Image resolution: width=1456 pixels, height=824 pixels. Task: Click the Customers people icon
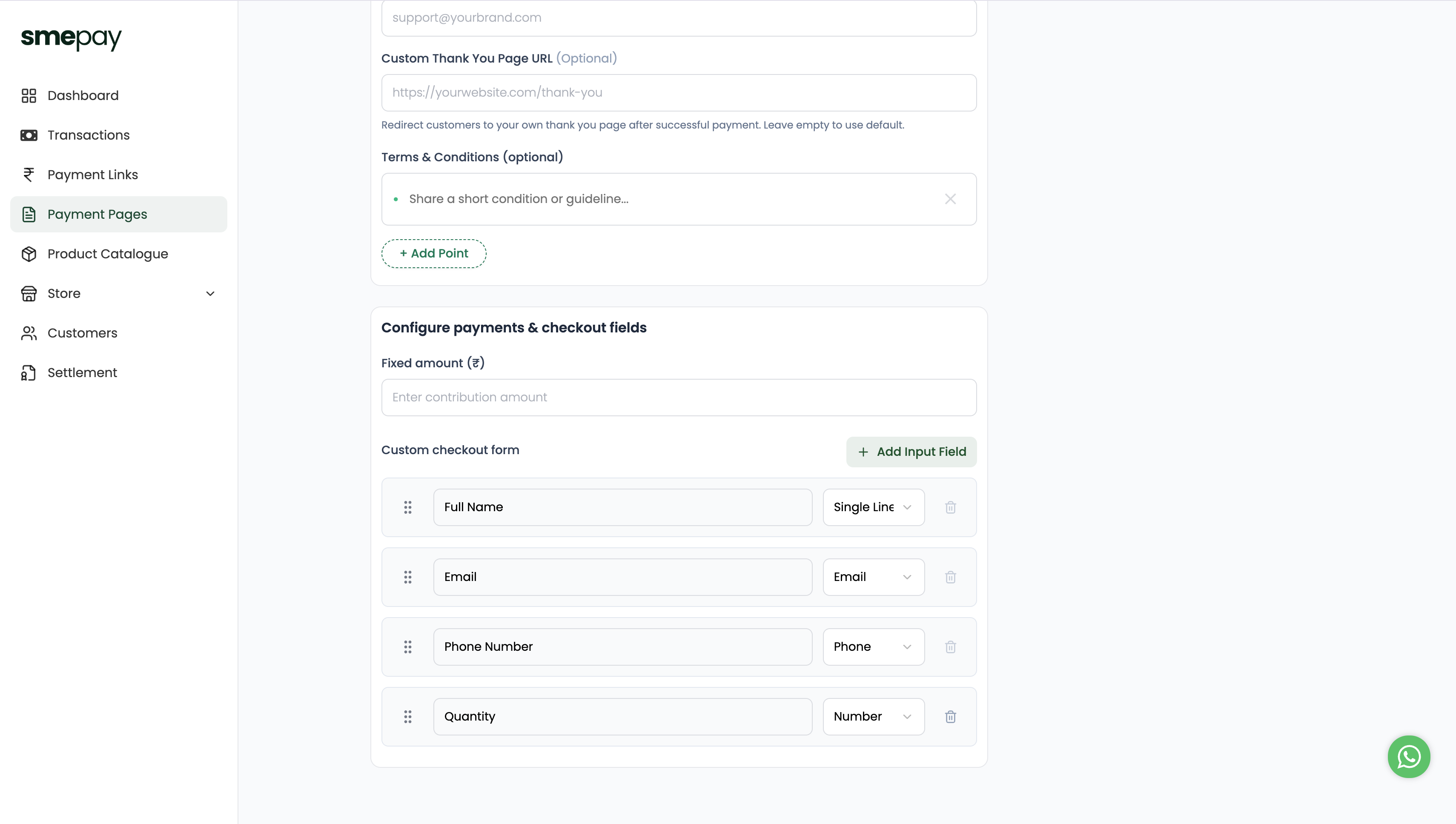point(29,333)
